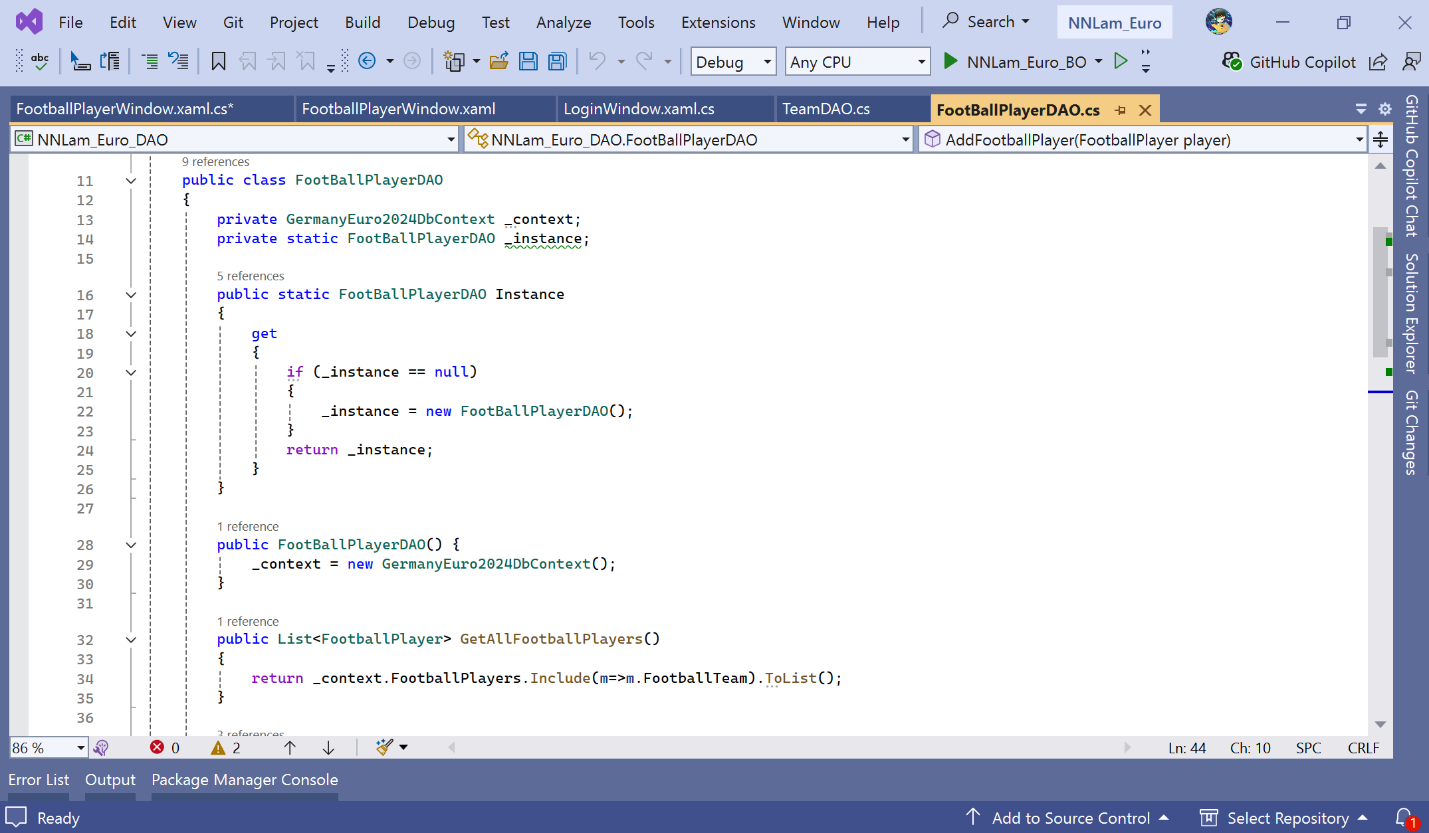
Task: Click the editor settings gear icon above tabs
Action: pos(1385,109)
